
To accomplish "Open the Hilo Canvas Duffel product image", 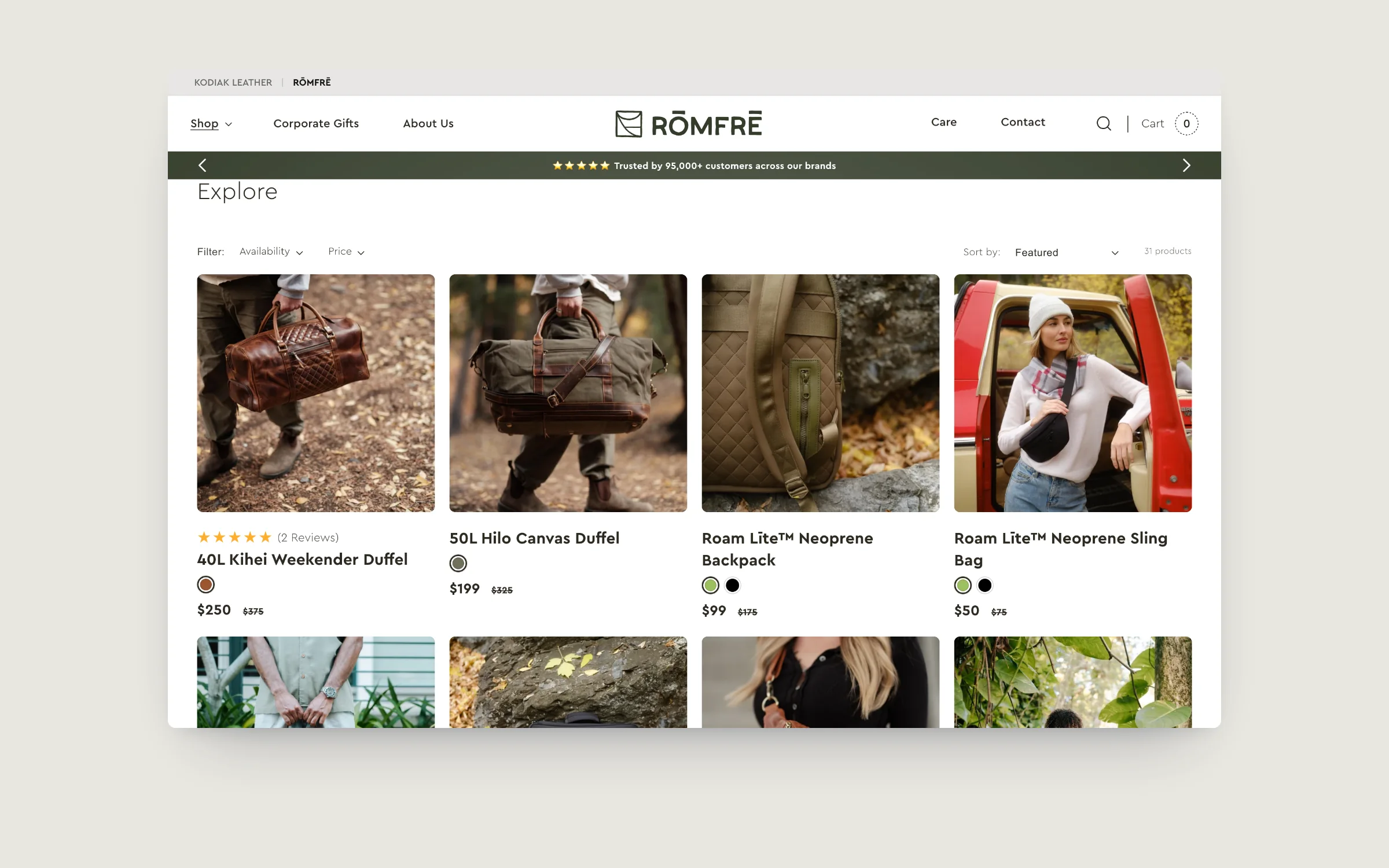I will coord(568,393).
